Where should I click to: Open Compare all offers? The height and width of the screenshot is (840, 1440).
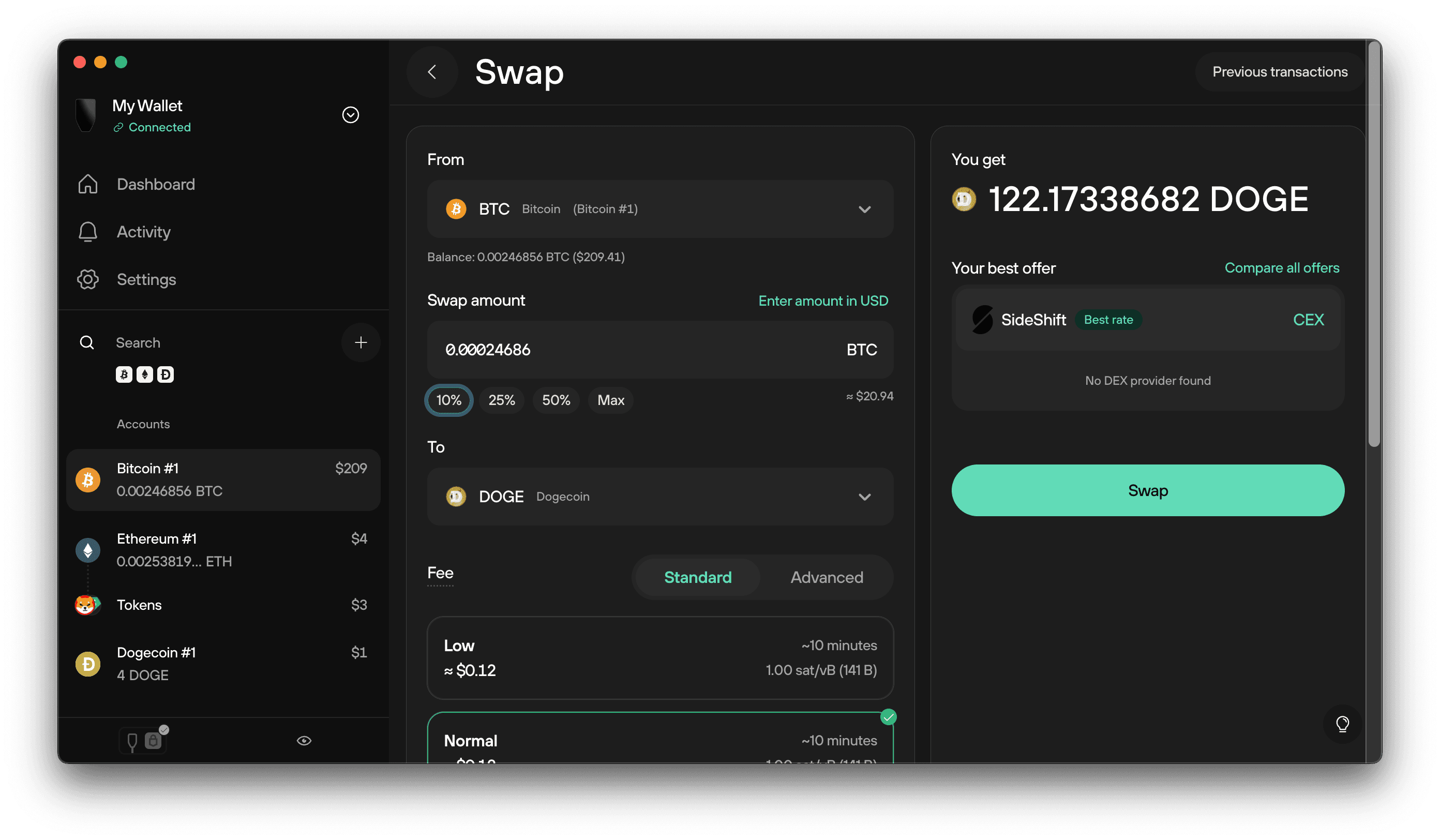point(1282,267)
